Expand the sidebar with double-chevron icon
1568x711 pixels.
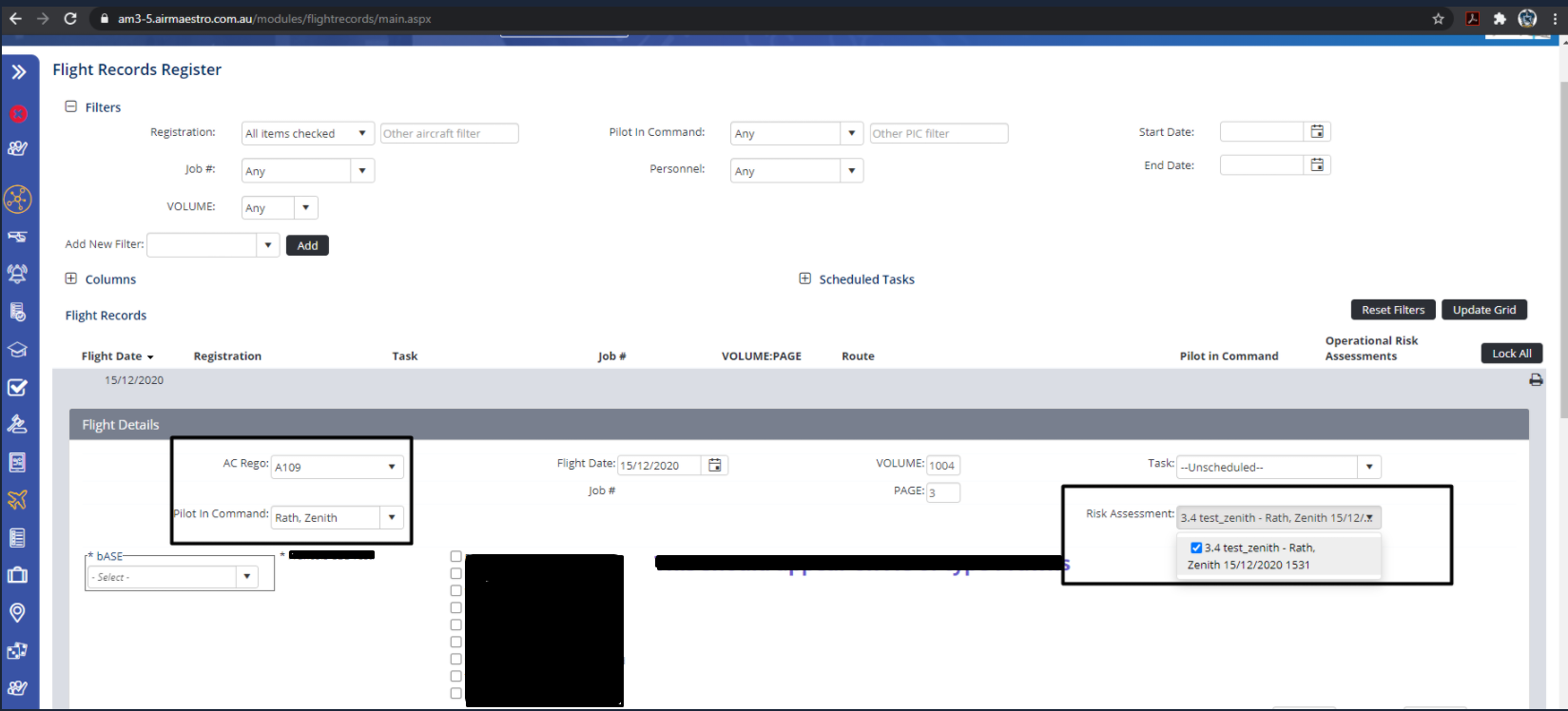pyautogui.click(x=18, y=71)
